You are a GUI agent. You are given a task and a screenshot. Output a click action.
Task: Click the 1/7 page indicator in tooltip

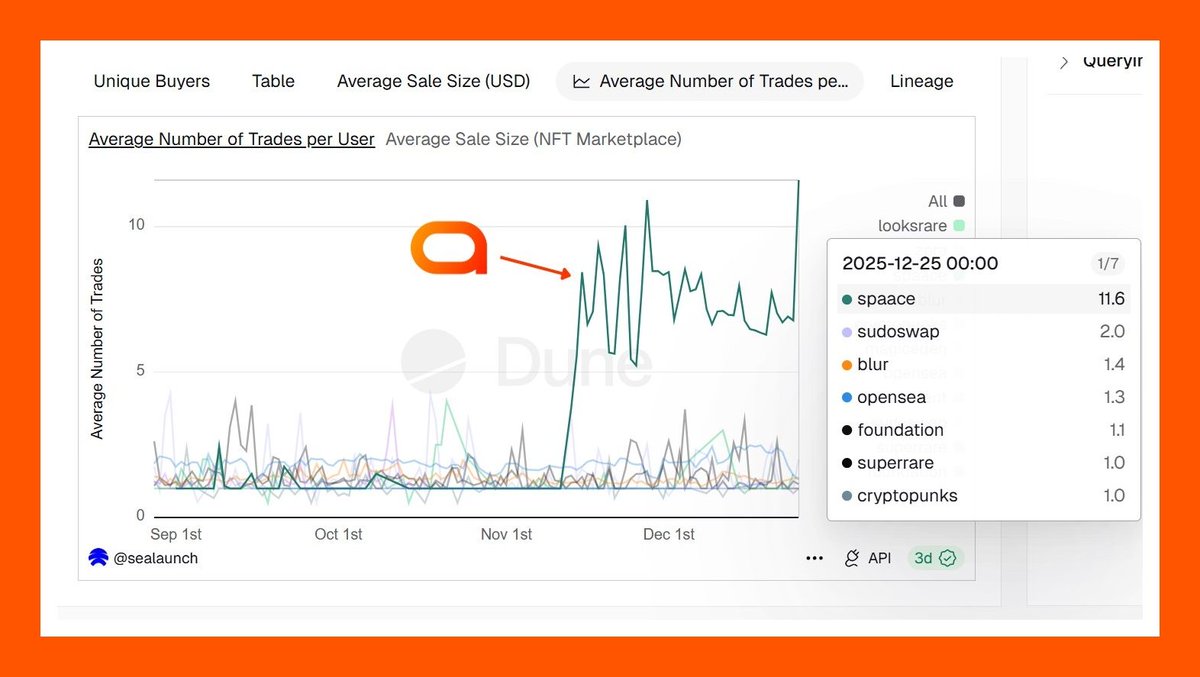pos(1108,264)
